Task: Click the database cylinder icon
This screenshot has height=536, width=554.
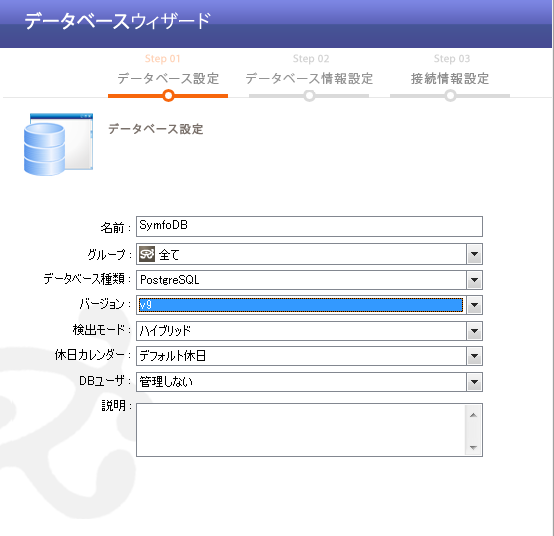Action: pyautogui.click(x=58, y=144)
